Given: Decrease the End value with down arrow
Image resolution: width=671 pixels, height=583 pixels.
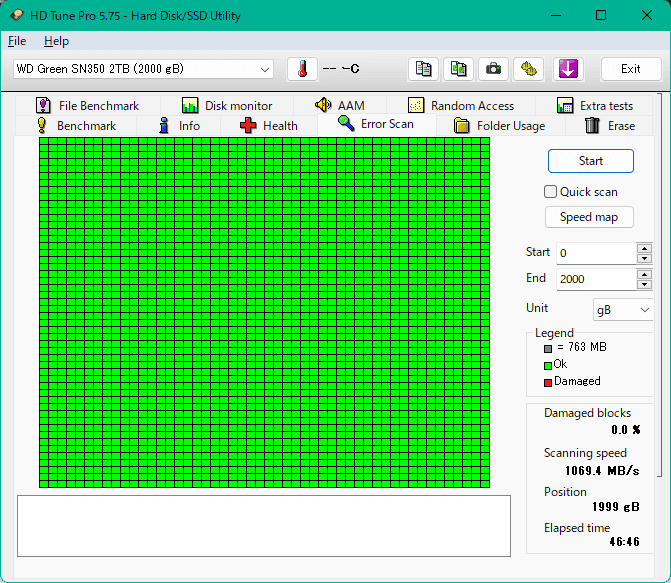Looking at the screenshot, I should click(644, 285).
